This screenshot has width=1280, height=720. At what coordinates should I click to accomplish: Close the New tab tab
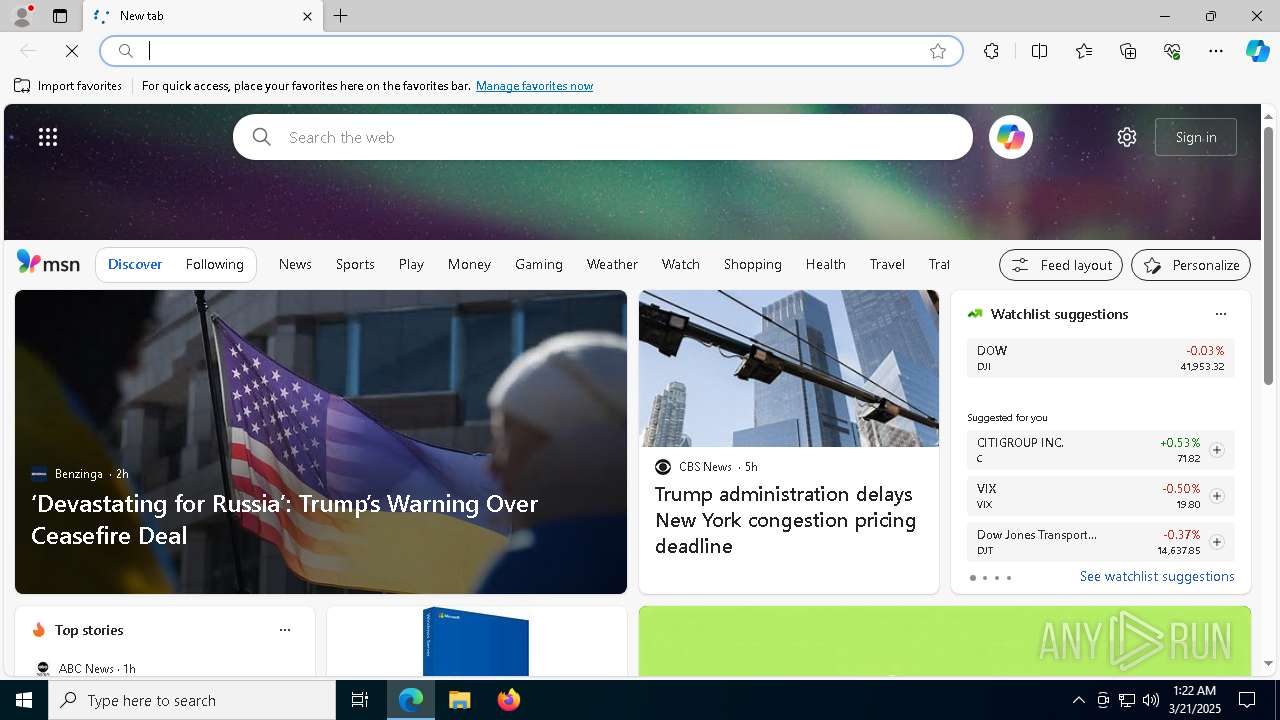307,16
